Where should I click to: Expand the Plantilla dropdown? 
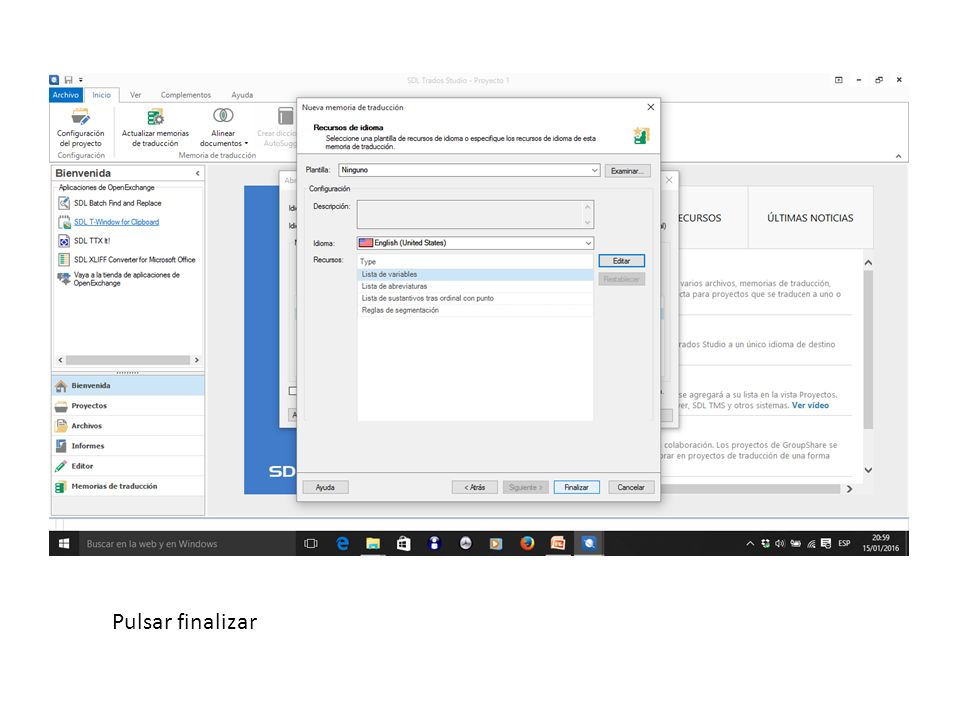[594, 170]
